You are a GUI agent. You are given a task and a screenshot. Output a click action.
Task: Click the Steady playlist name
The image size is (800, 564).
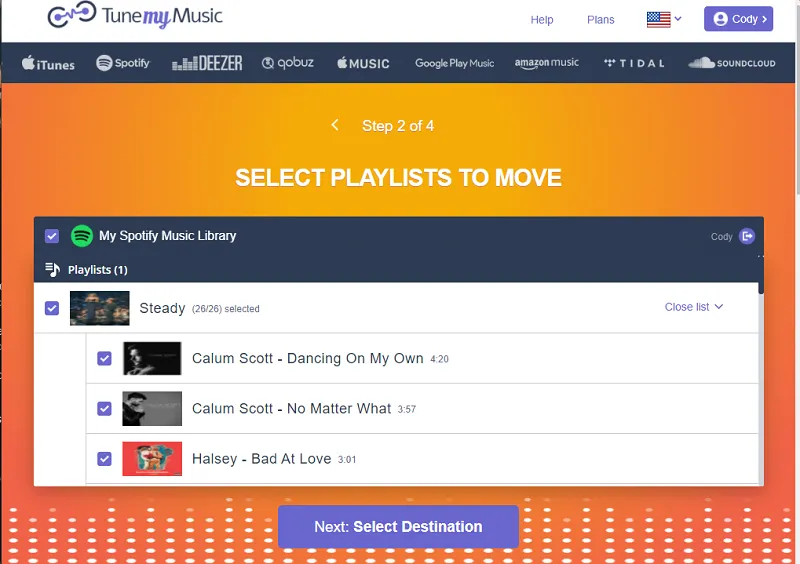[x=162, y=308]
